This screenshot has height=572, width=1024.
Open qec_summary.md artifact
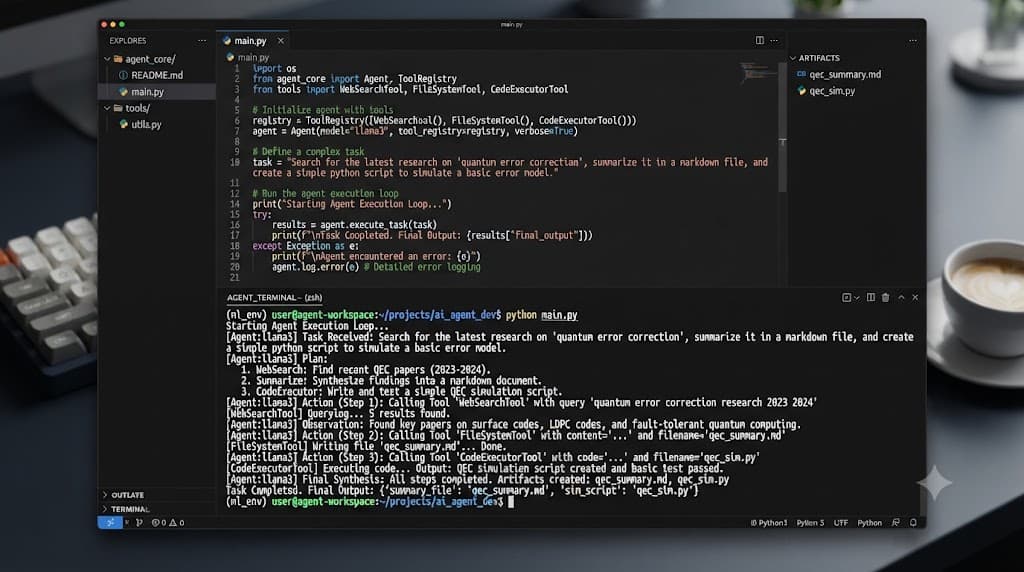[845, 74]
